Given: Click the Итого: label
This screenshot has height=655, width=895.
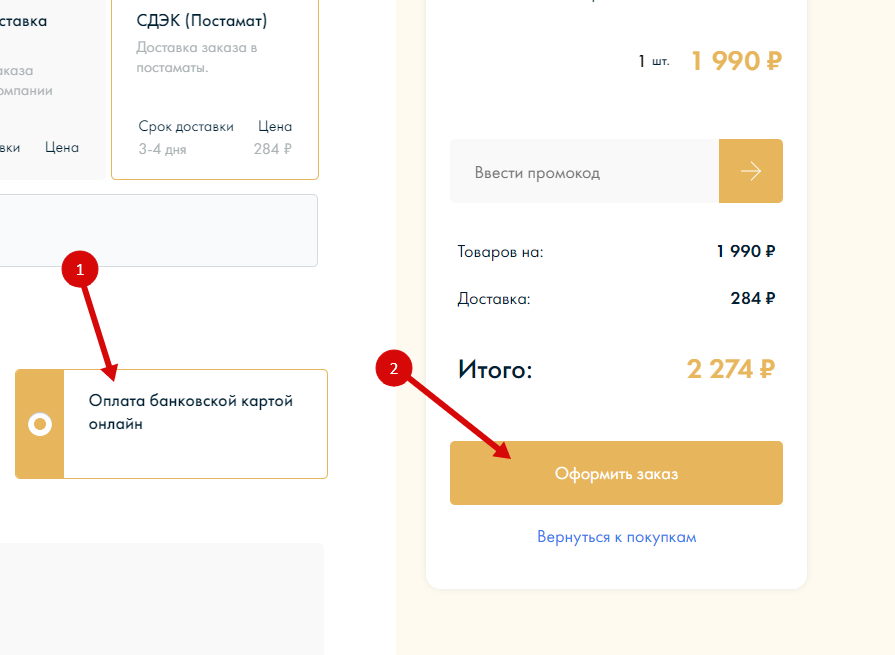Looking at the screenshot, I should [495, 370].
